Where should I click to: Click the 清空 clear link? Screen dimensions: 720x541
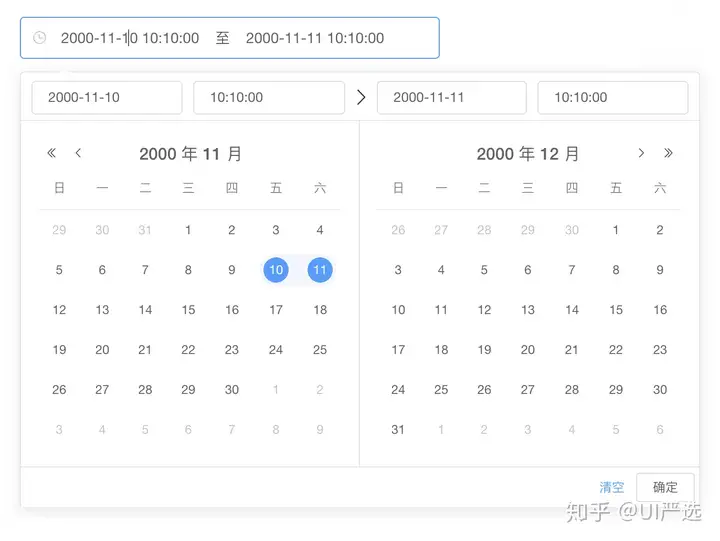tap(612, 487)
